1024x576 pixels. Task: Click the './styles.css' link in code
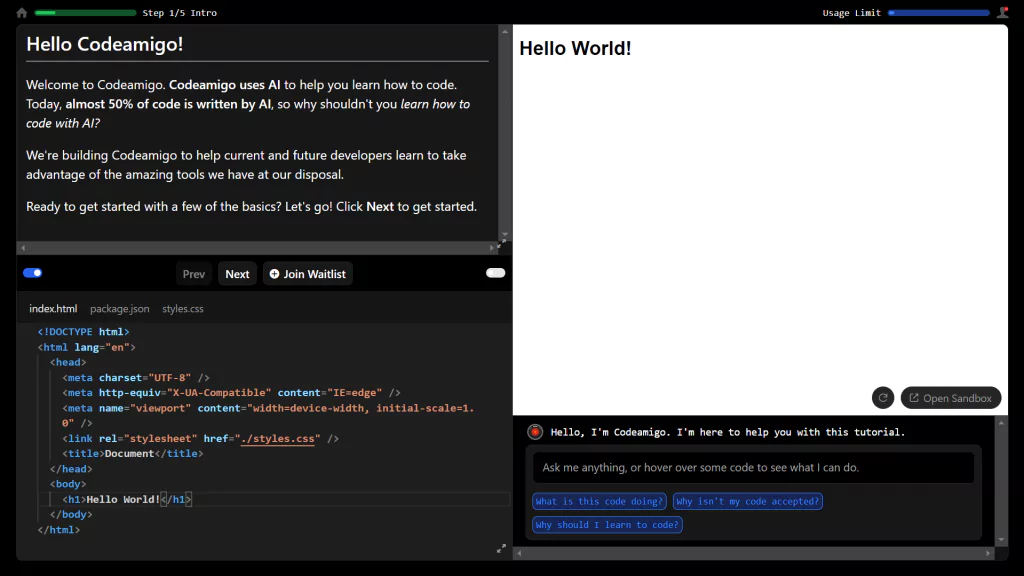pyautogui.click(x=278, y=439)
